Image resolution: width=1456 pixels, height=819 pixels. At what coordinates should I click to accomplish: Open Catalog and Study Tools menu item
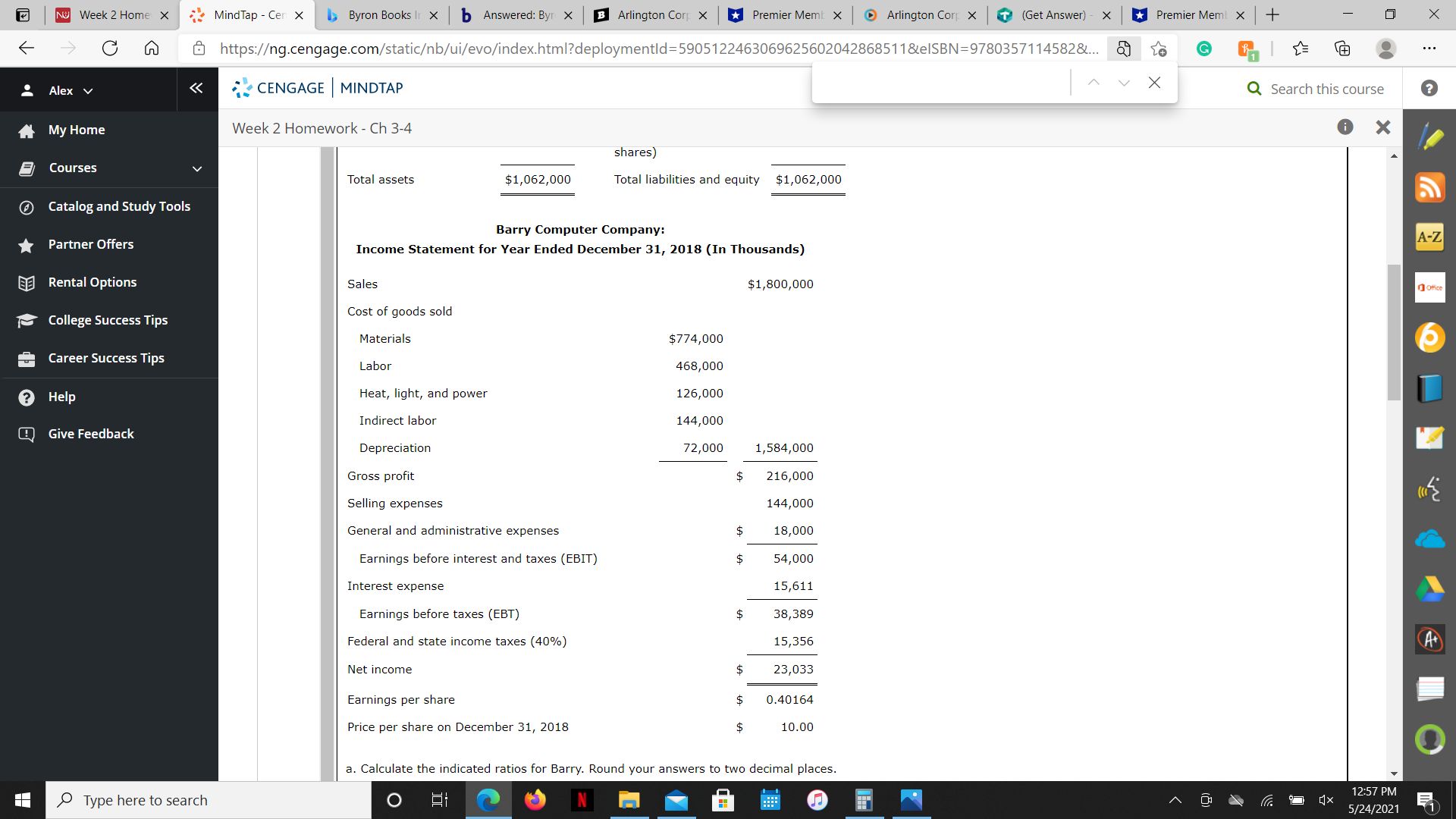(x=119, y=206)
